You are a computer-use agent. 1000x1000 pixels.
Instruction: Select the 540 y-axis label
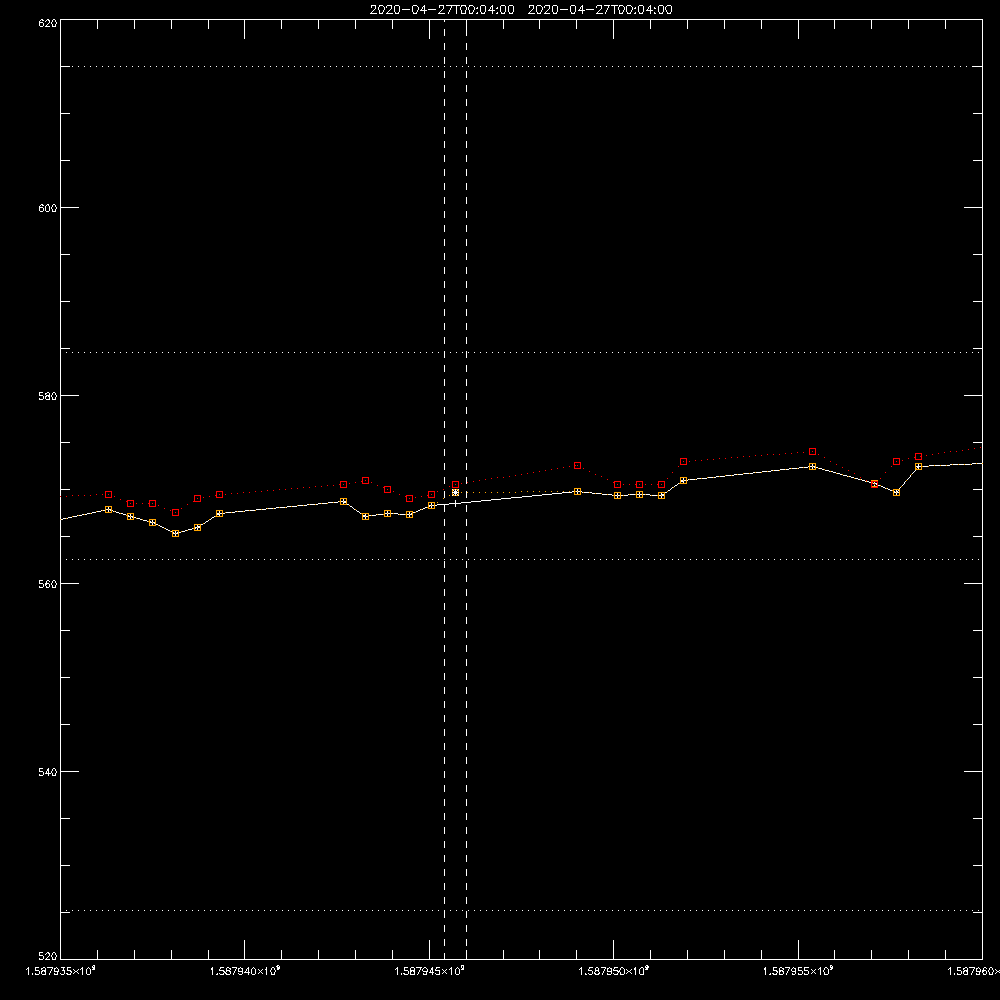[48, 772]
